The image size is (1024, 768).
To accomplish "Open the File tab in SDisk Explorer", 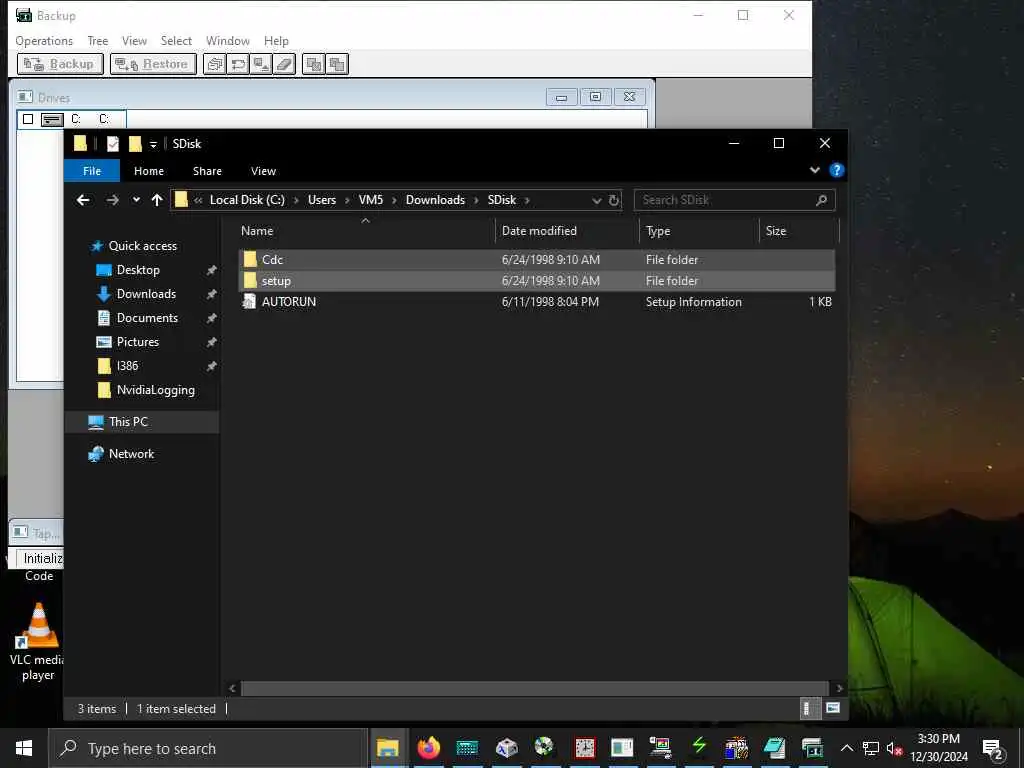I will 92,170.
